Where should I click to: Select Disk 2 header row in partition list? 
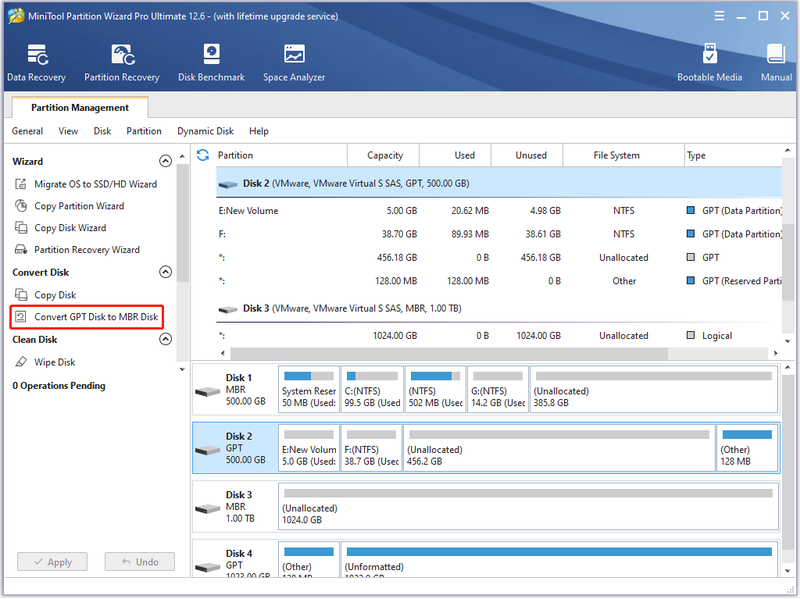point(499,183)
